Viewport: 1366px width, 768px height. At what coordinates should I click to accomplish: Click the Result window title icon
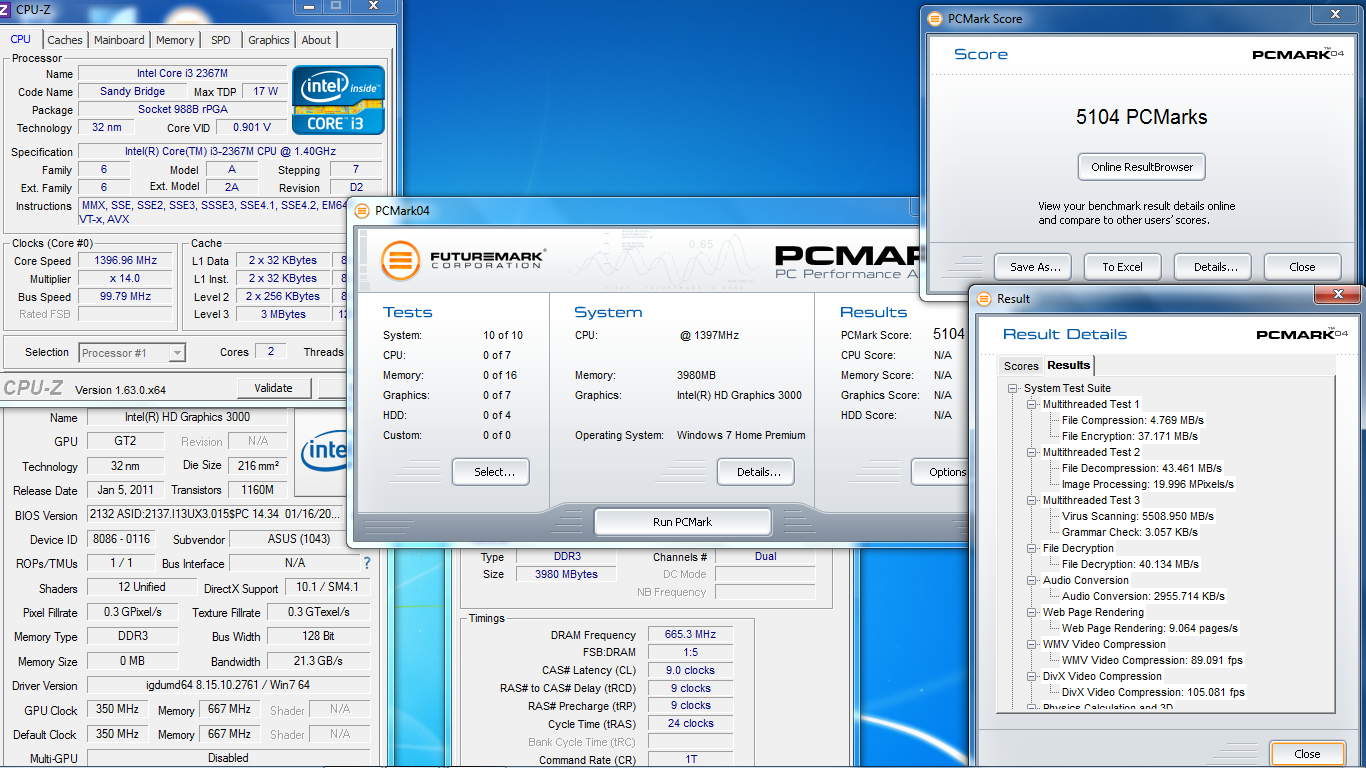(985, 298)
